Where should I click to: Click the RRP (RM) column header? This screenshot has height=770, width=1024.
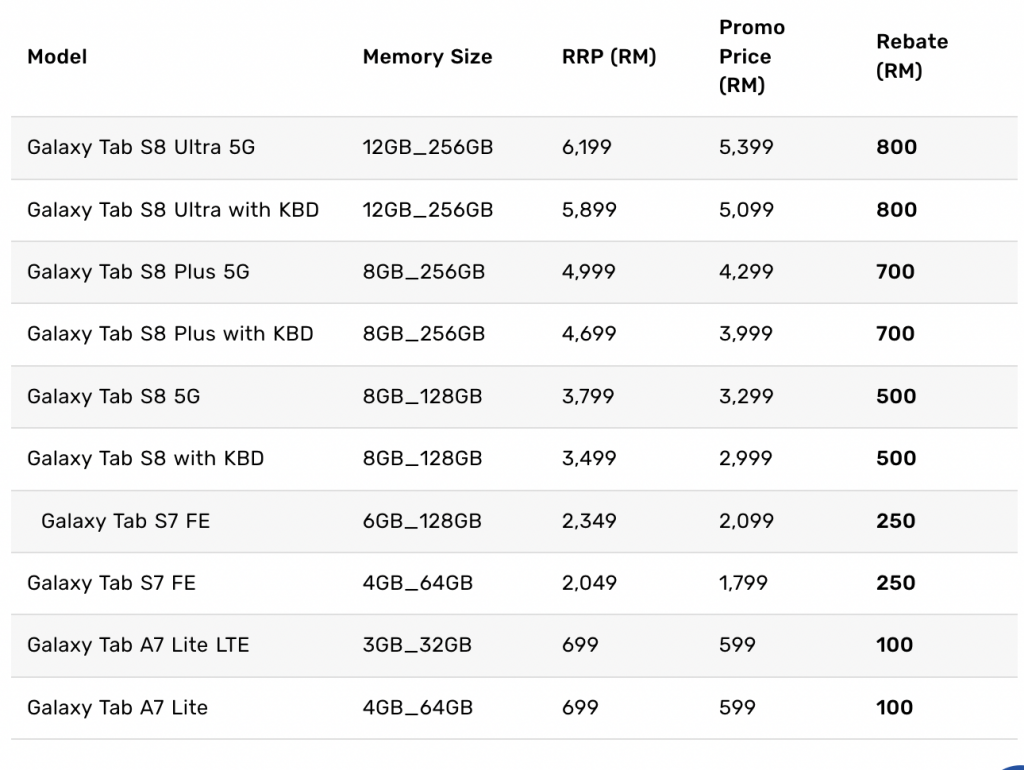tap(609, 57)
